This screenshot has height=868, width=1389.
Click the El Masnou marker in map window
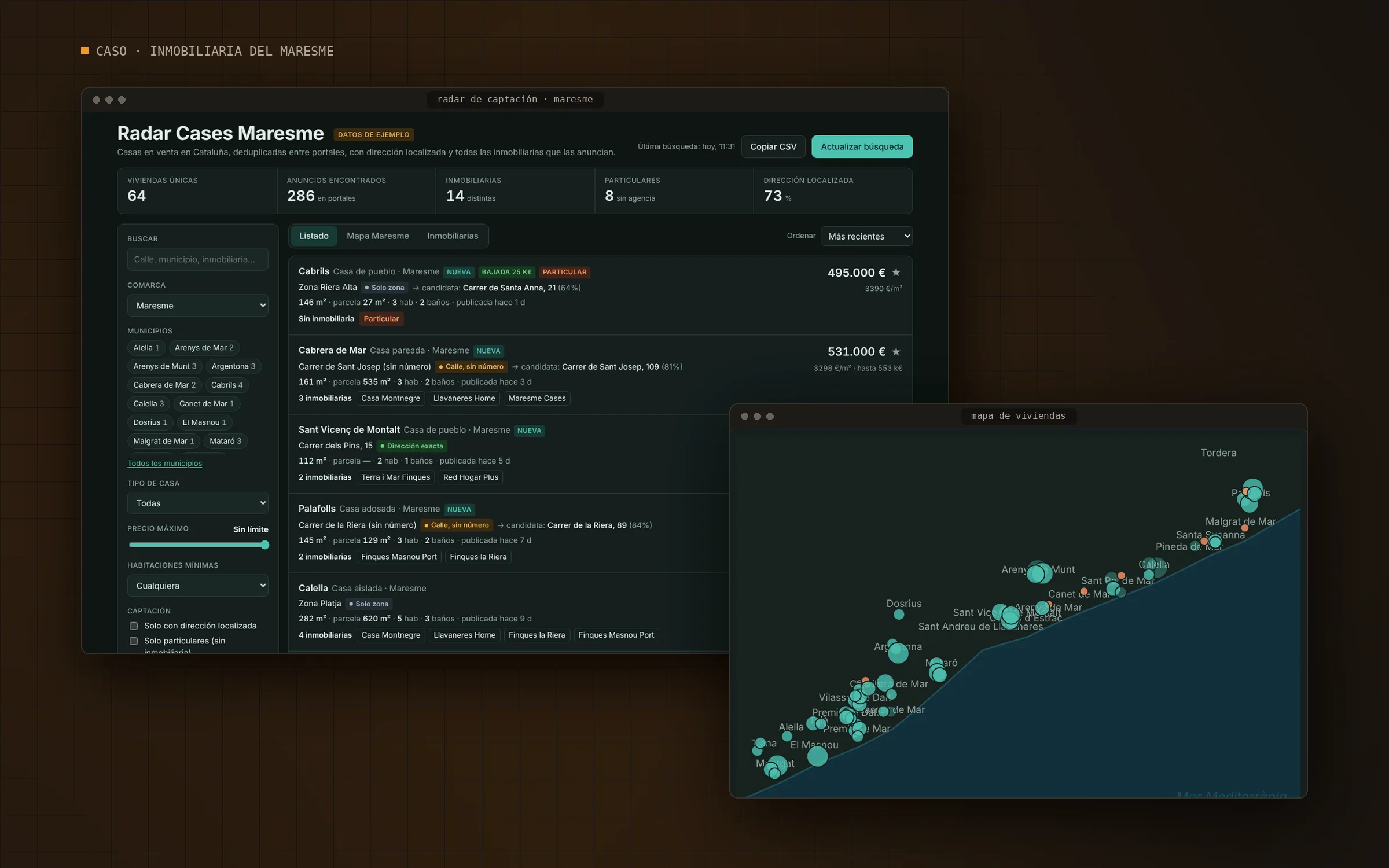click(x=817, y=756)
